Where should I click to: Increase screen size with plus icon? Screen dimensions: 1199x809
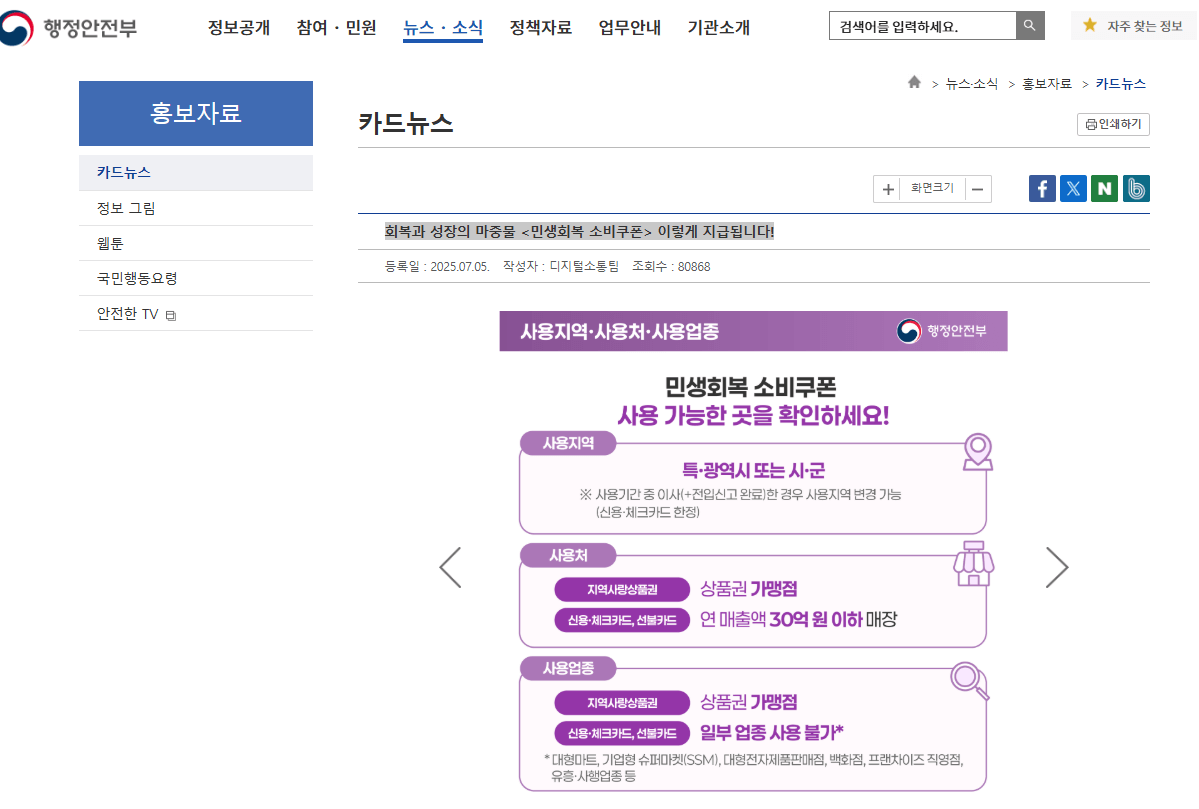click(888, 189)
